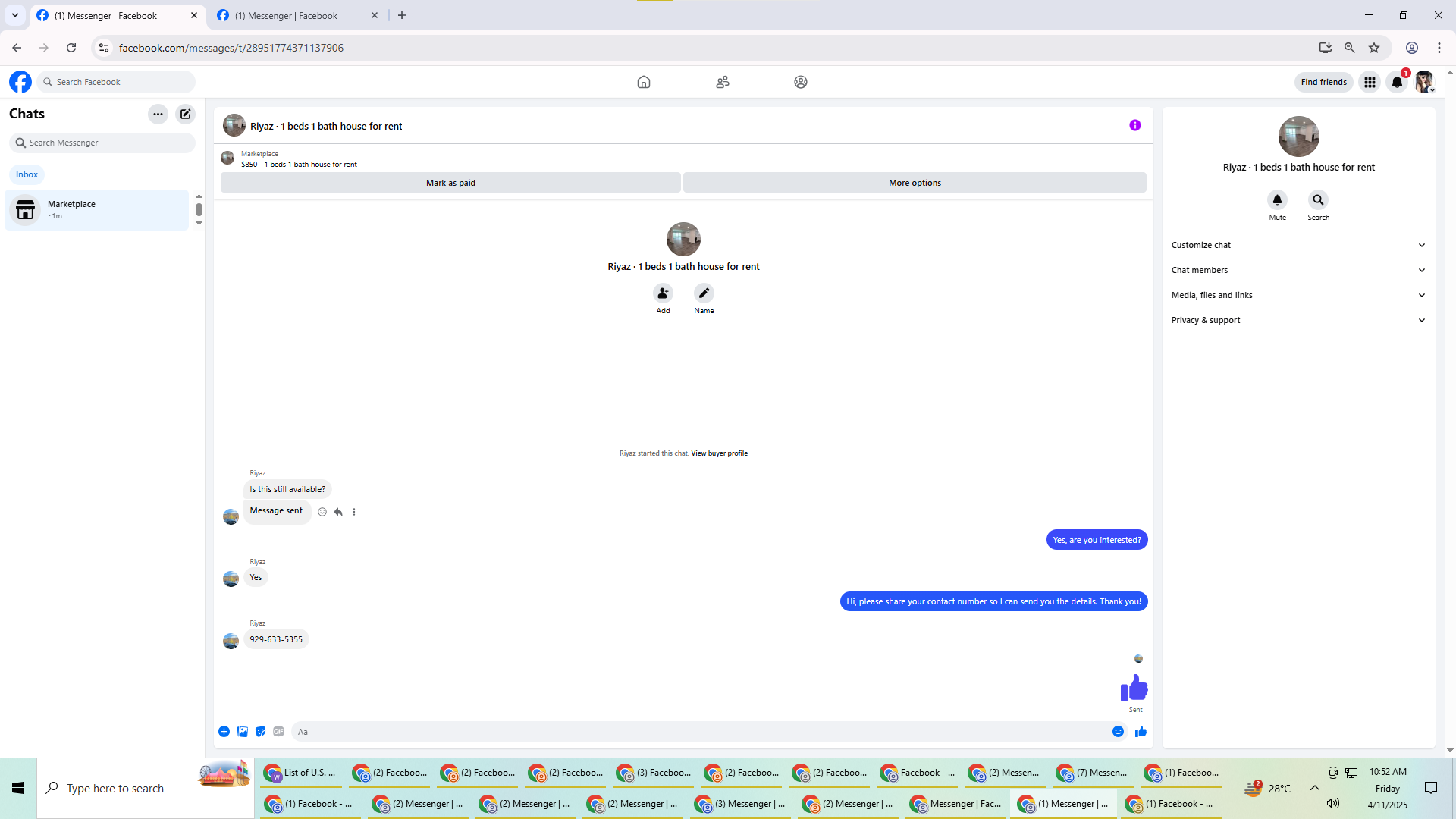Viewport: 1456px width, 819px height.
Task: Show hidden system tray icons
Action: 1315,788
